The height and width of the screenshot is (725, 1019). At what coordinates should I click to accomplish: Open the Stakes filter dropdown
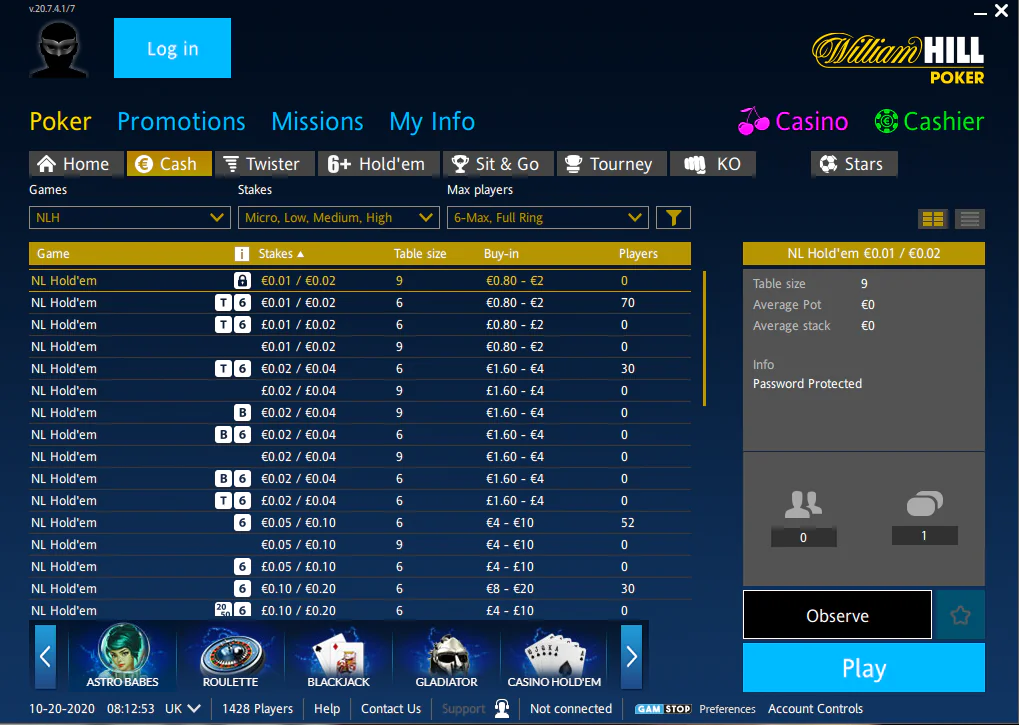click(x=339, y=217)
